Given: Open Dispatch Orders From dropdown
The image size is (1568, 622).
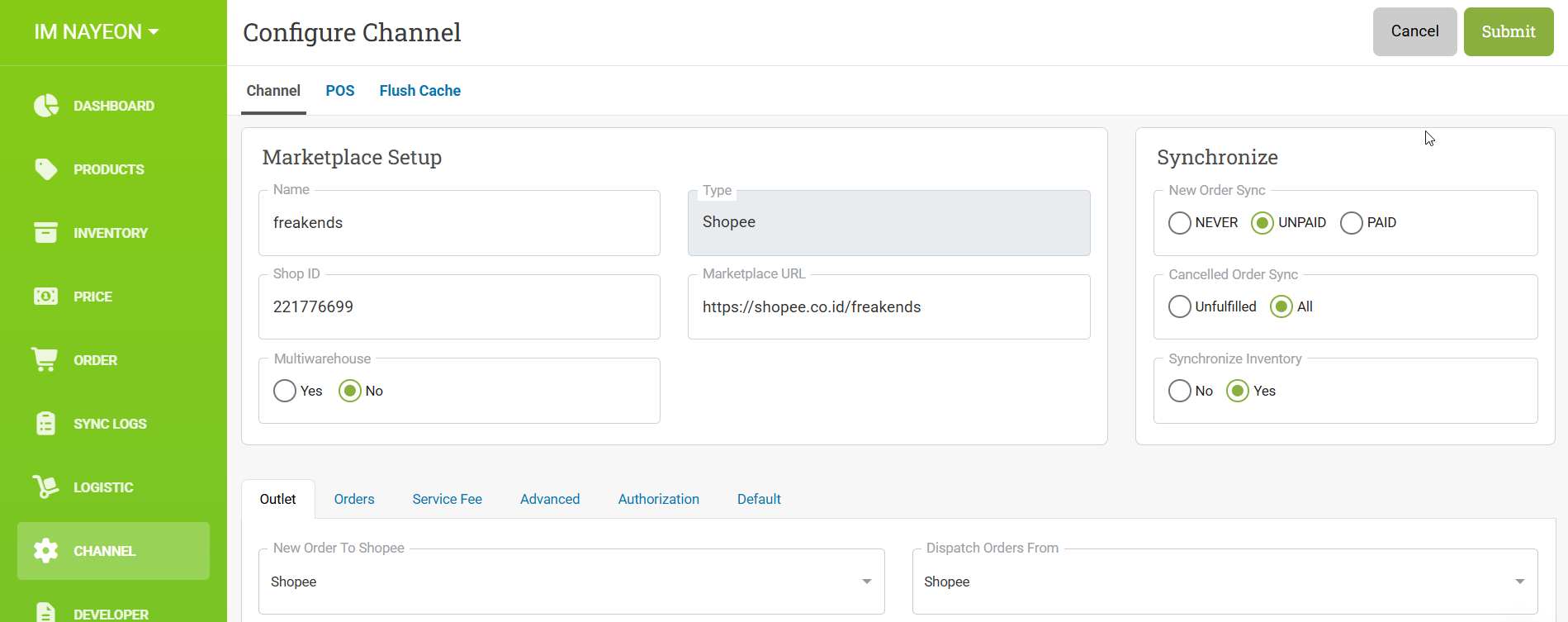Looking at the screenshot, I should click(x=1225, y=582).
